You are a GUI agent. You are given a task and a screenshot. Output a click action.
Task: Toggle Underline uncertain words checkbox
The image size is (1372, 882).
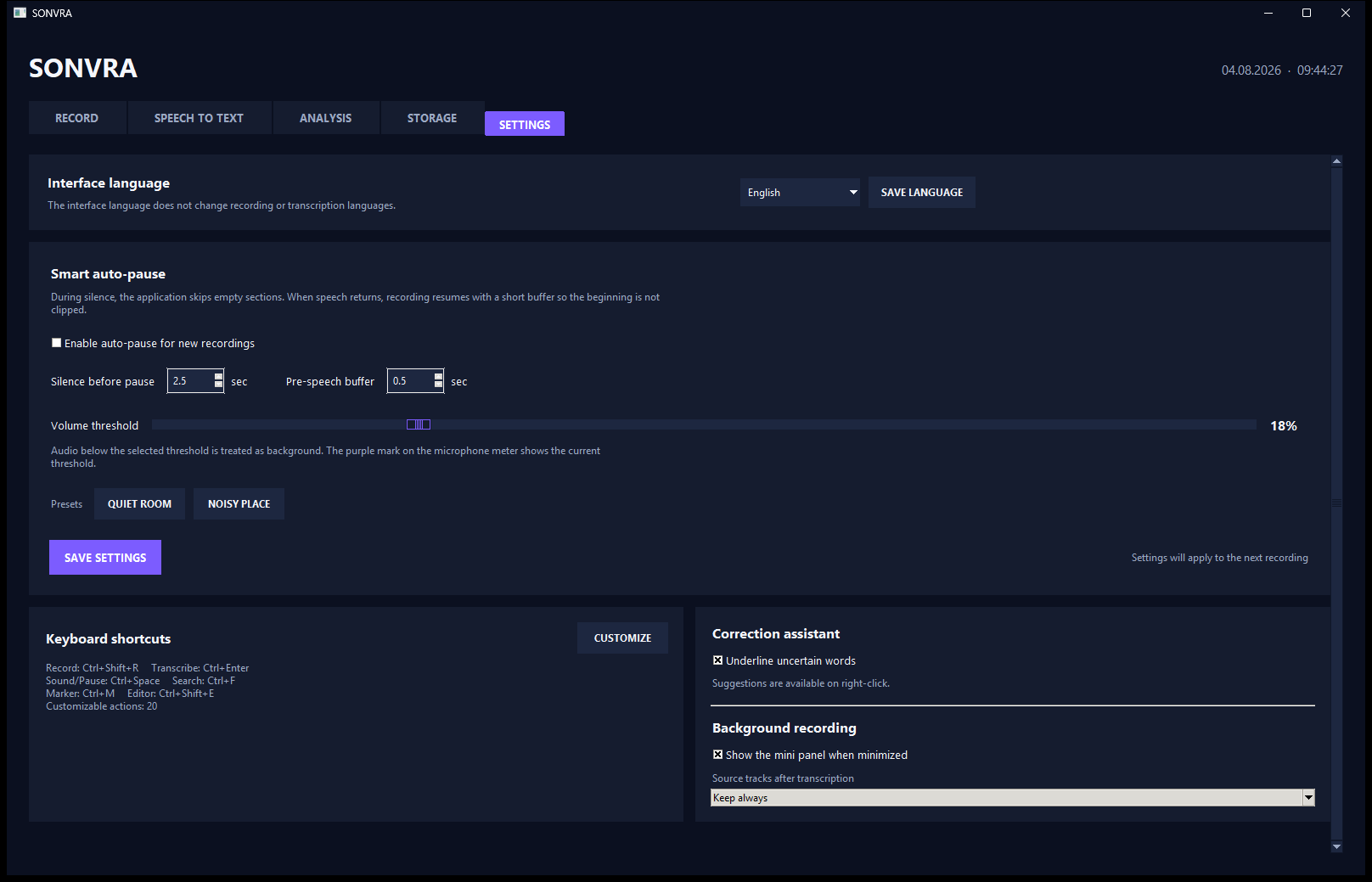click(x=718, y=660)
